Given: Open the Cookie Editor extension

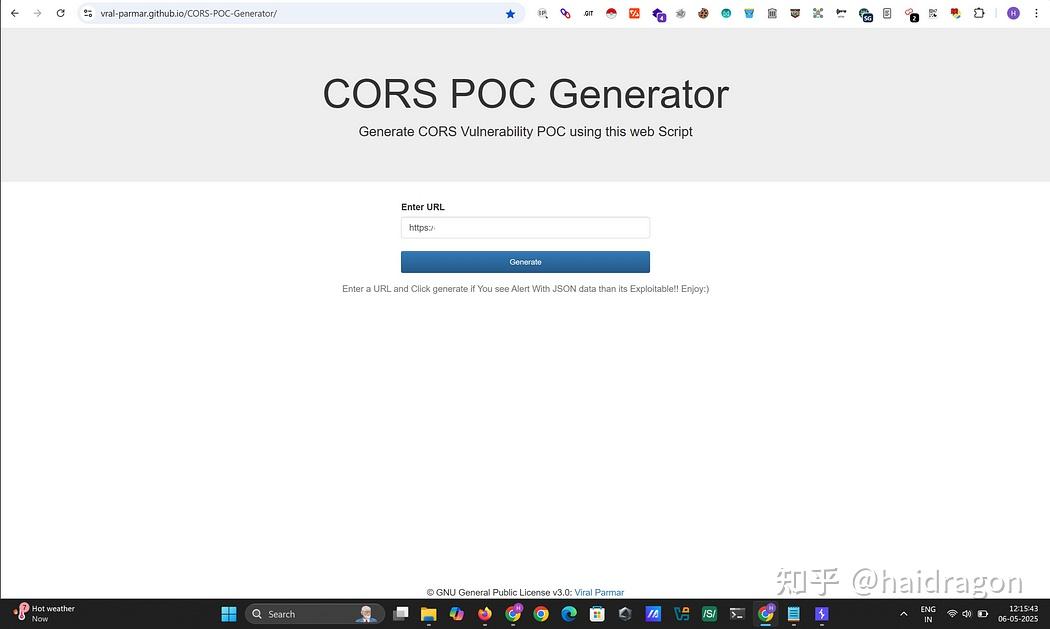Looking at the screenshot, I should [703, 13].
